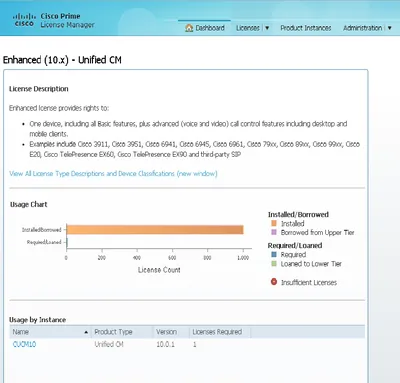Click Borrowed from Upper Tier purple swatch
This screenshot has width=400, height=383.
pyautogui.click(x=274, y=232)
